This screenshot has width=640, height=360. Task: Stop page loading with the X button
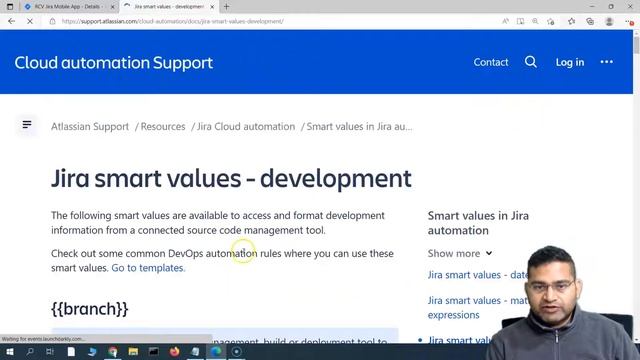(30, 21)
